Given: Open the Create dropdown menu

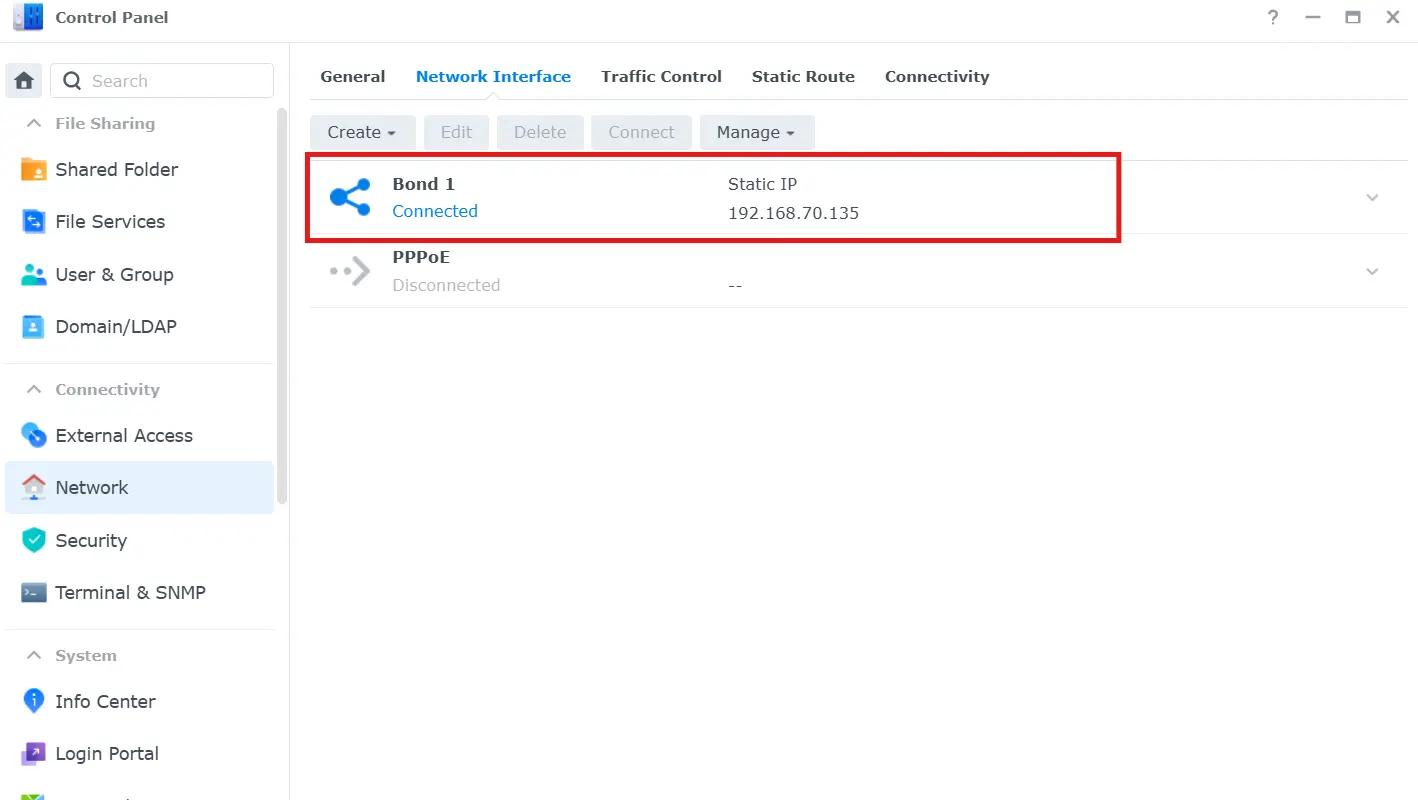Looking at the screenshot, I should (362, 133).
